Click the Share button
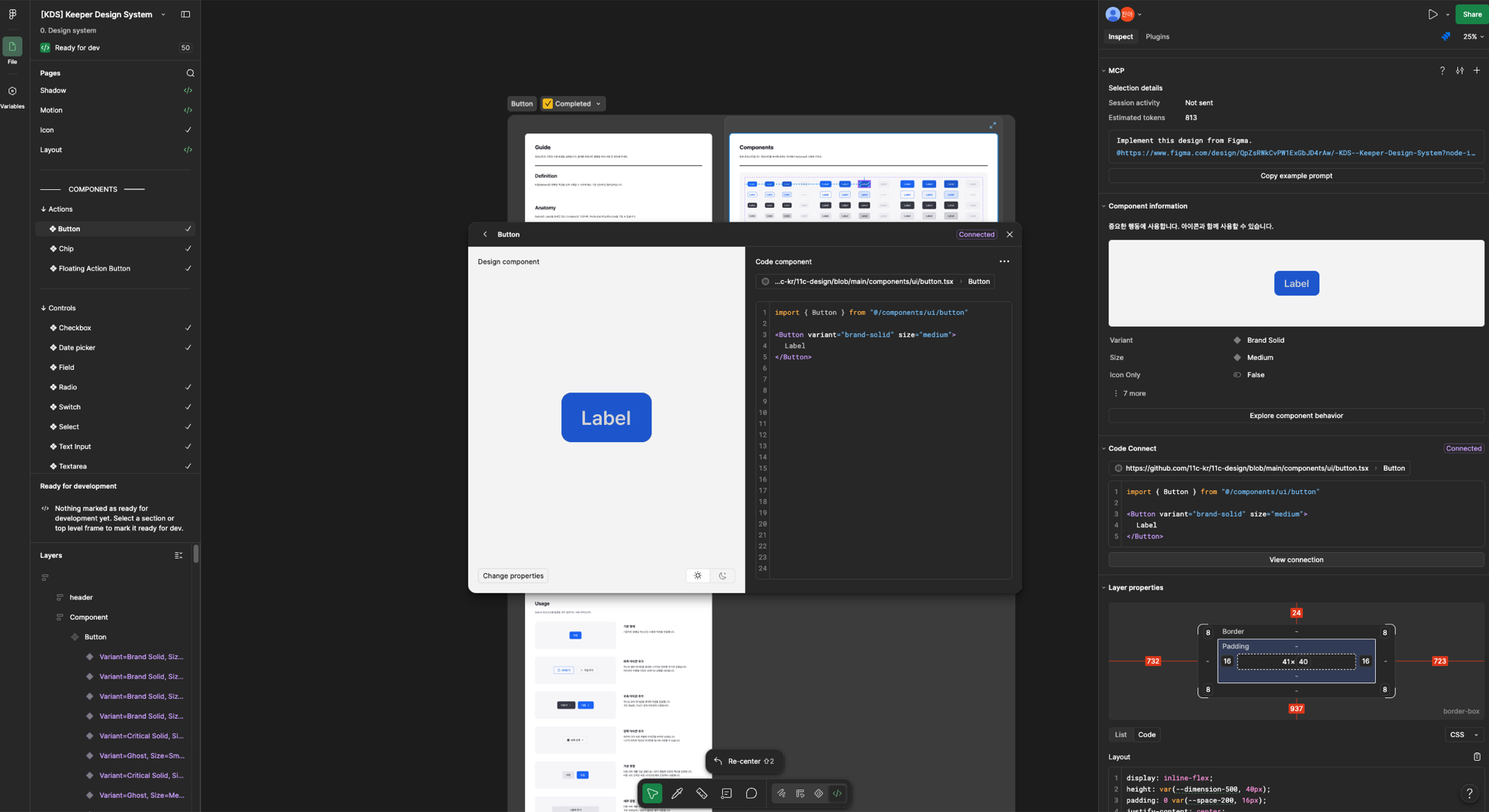Image resolution: width=1489 pixels, height=812 pixels. click(x=1471, y=14)
